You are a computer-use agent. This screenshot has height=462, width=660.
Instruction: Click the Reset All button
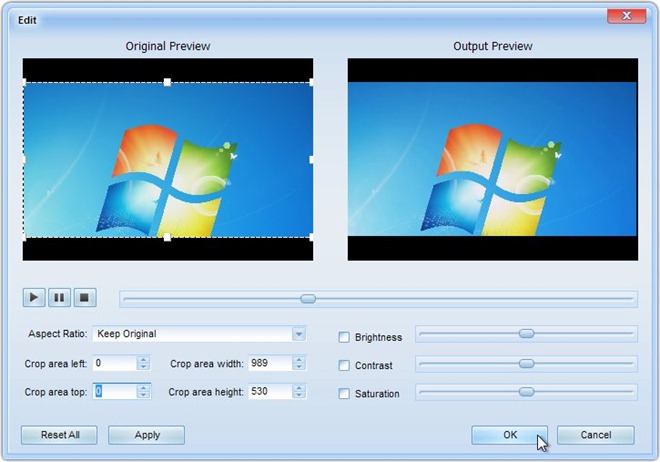60,435
